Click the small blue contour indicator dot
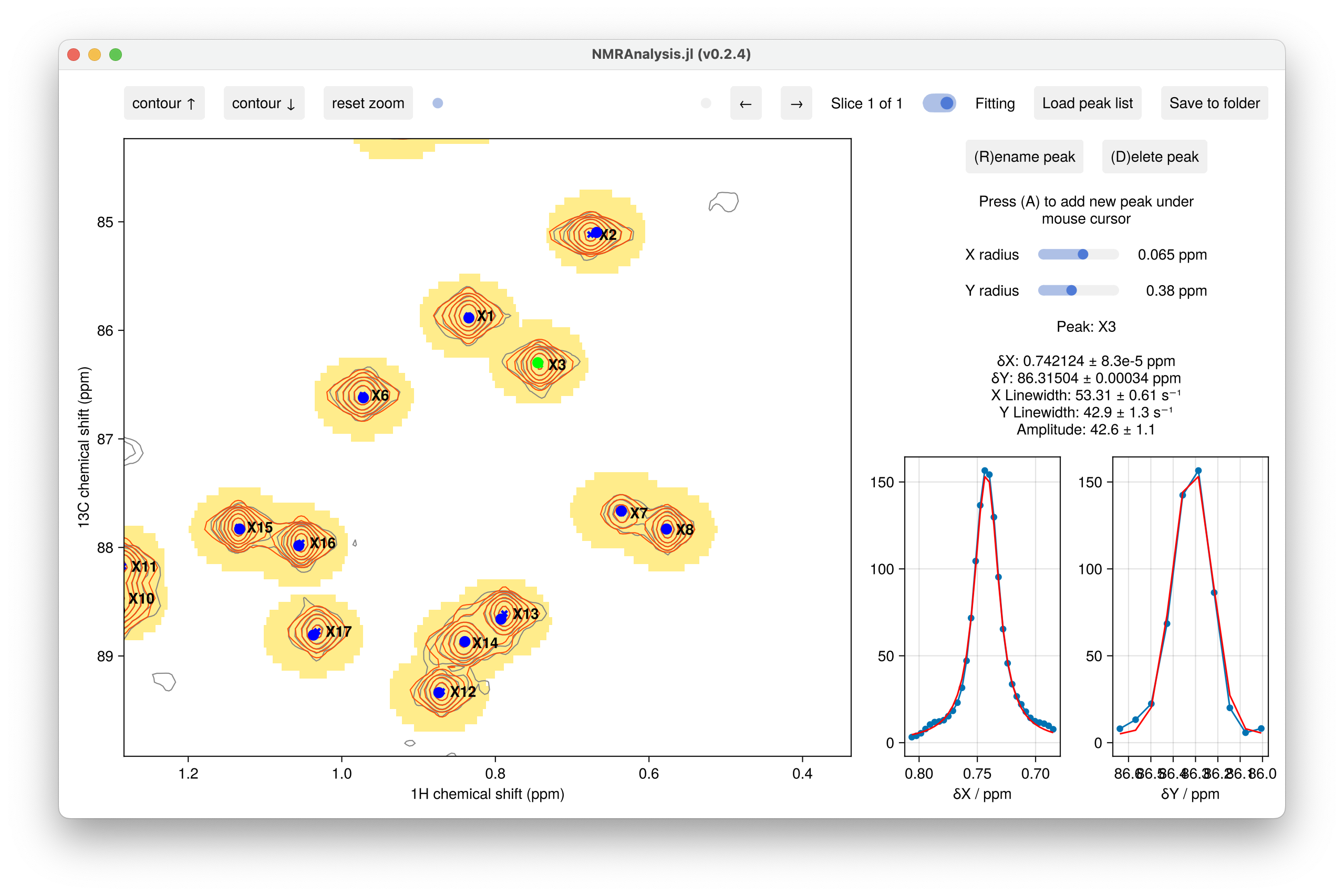This screenshot has height=896, width=1344. pos(437,103)
